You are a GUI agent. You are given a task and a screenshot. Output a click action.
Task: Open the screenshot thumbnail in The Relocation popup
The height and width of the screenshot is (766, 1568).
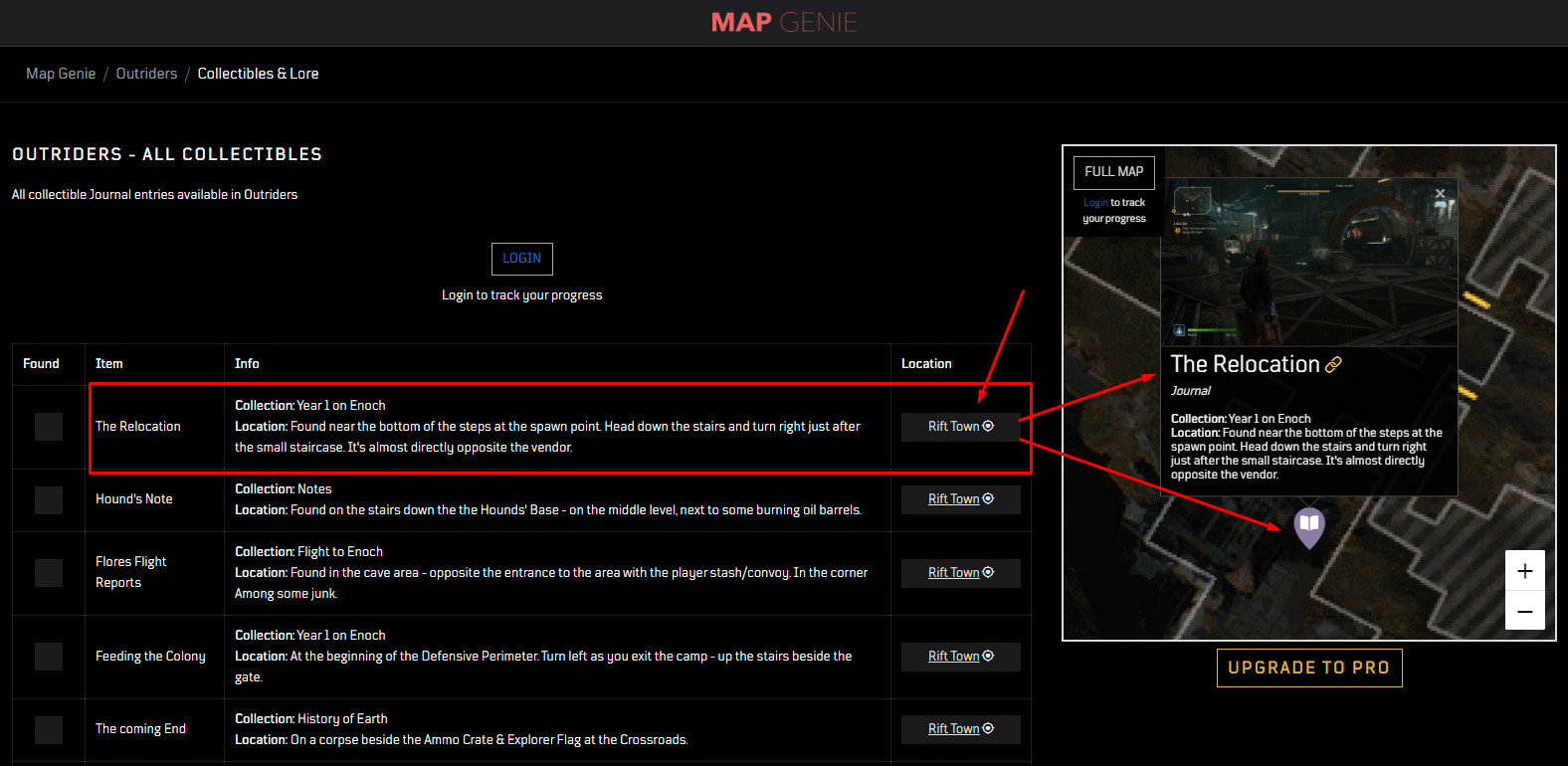coord(1309,262)
